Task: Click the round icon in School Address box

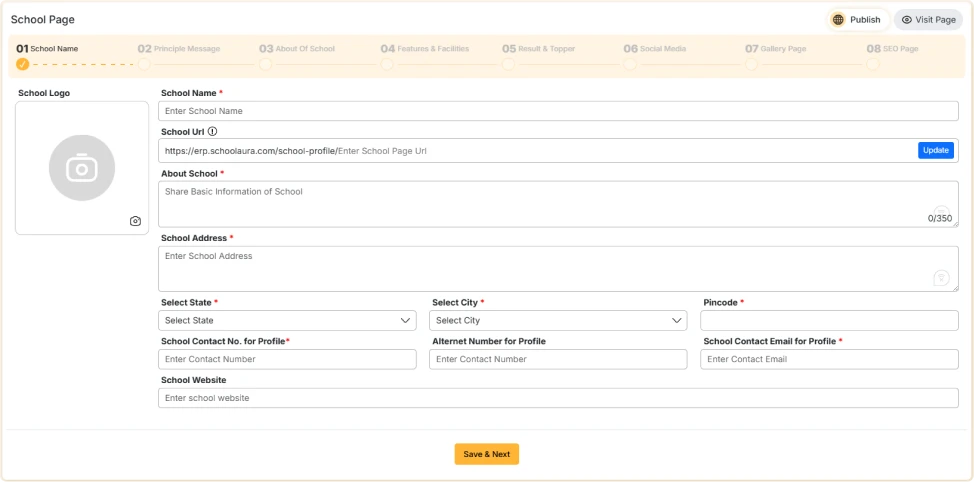Action: pyautogui.click(x=940, y=278)
